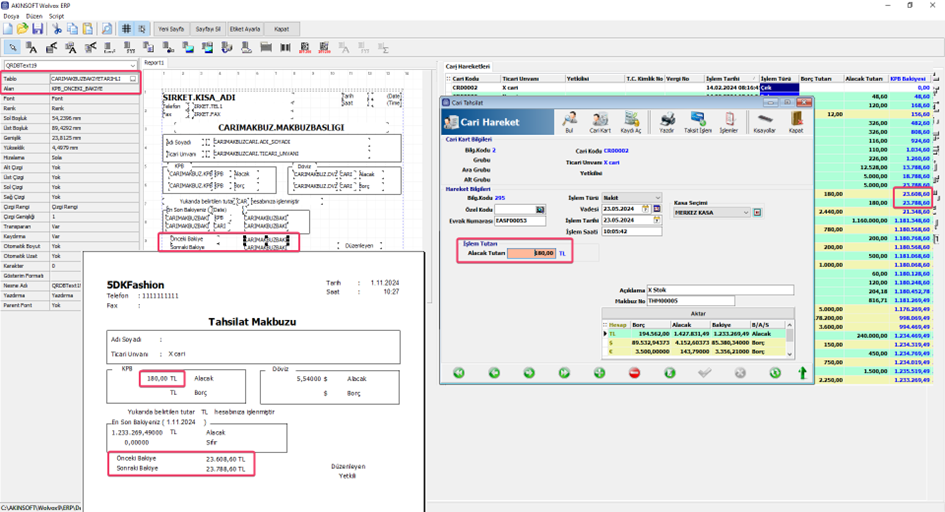Image resolution: width=945 pixels, height=512 pixels.
Task: Go to the last record
Action: pyautogui.click(x=564, y=373)
